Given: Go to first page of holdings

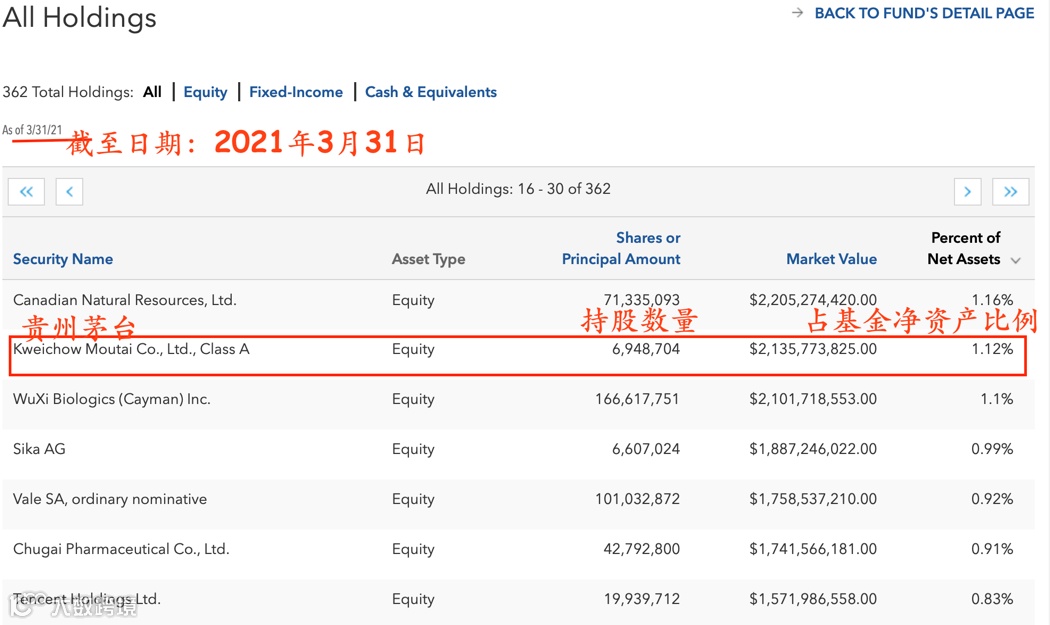Looking at the screenshot, I should point(26,191).
